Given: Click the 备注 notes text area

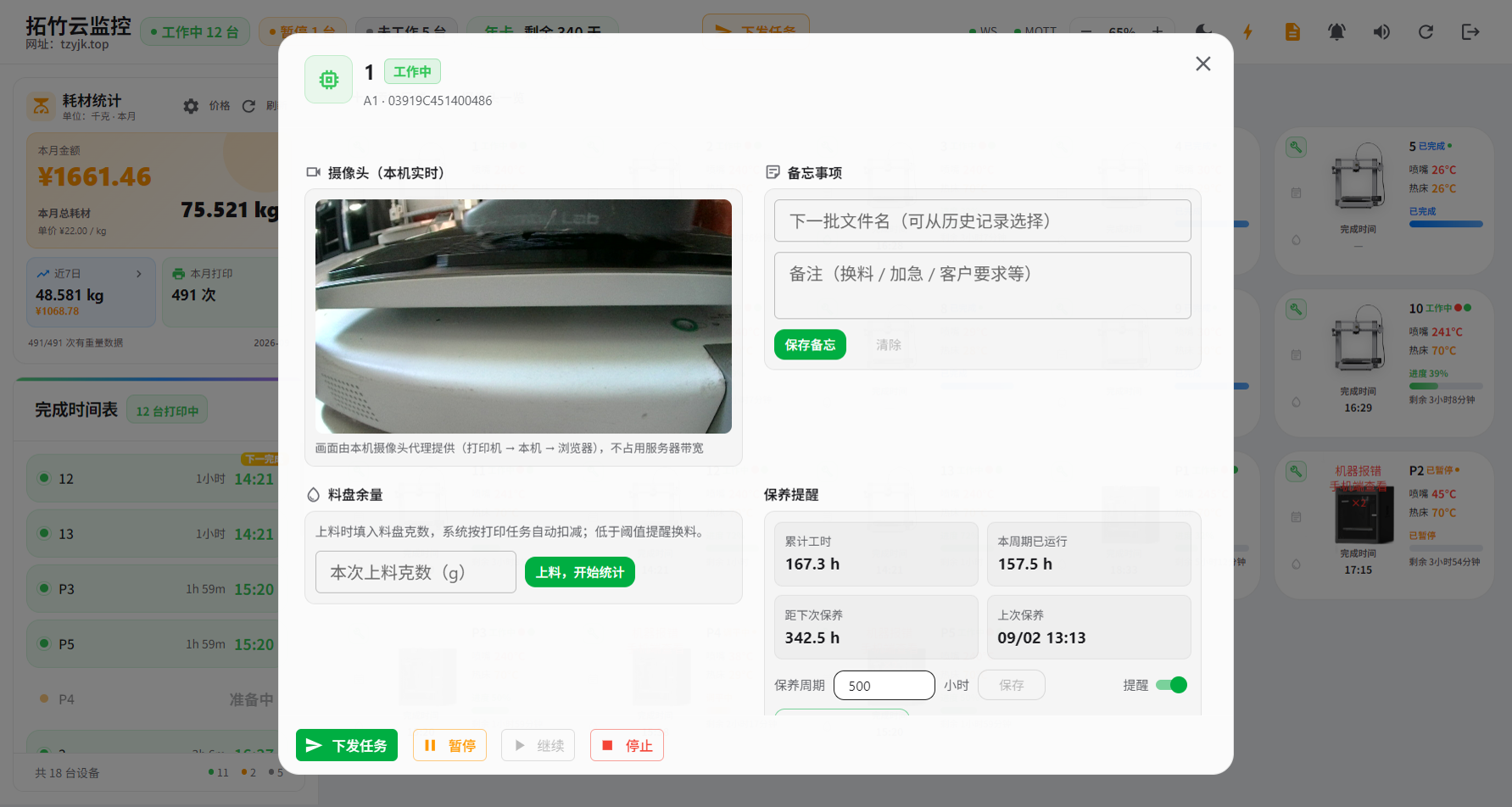Looking at the screenshot, I should click(x=982, y=286).
